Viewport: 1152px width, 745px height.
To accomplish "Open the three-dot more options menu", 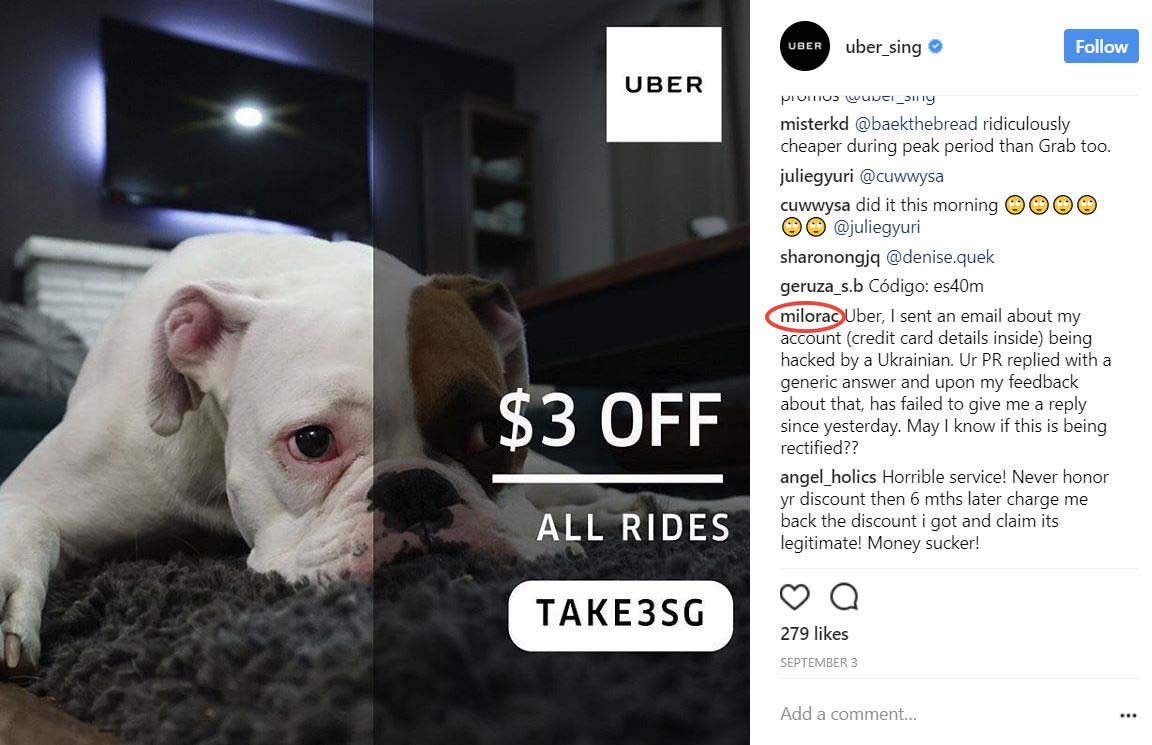I will [1128, 715].
